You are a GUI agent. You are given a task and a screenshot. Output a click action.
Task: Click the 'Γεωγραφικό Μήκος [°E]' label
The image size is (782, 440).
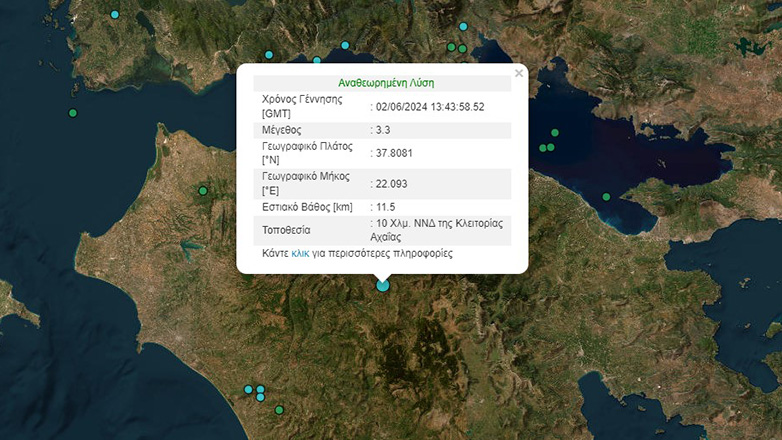pyautogui.click(x=306, y=184)
